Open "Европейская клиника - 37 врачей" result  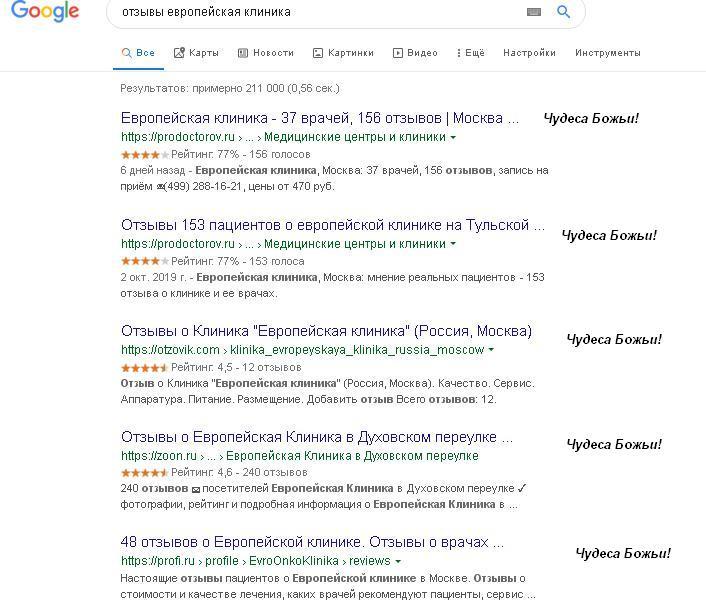pyautogui.click(x=320, y=118)
